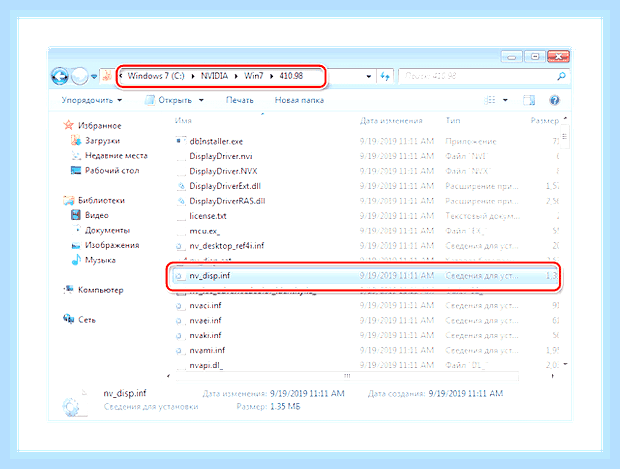Sort by the Размер column header

544,121
